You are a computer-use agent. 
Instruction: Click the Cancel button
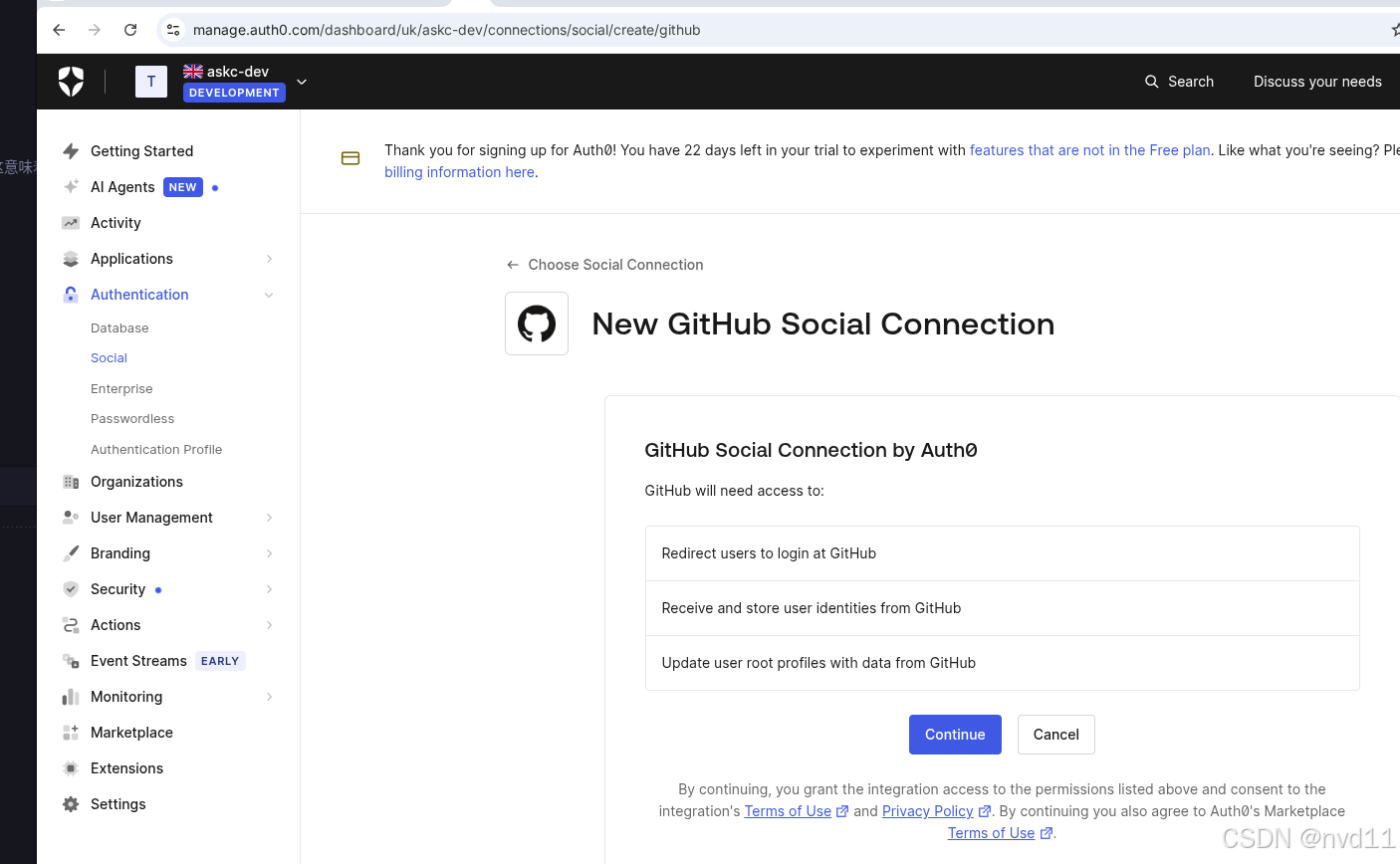pyautogui.click(x=1056, y=735)
